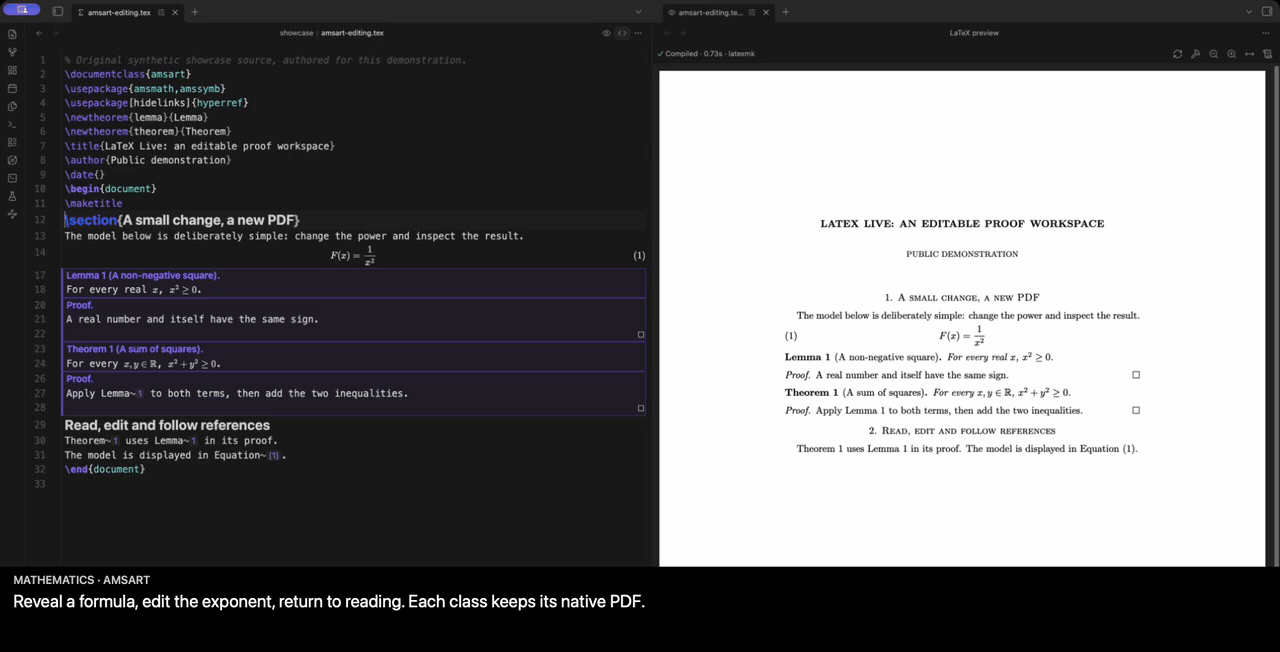Screen dimensions: 1280x652
Task: Open the pie-chart sidebar icon
Action: (x=12, y=106)
